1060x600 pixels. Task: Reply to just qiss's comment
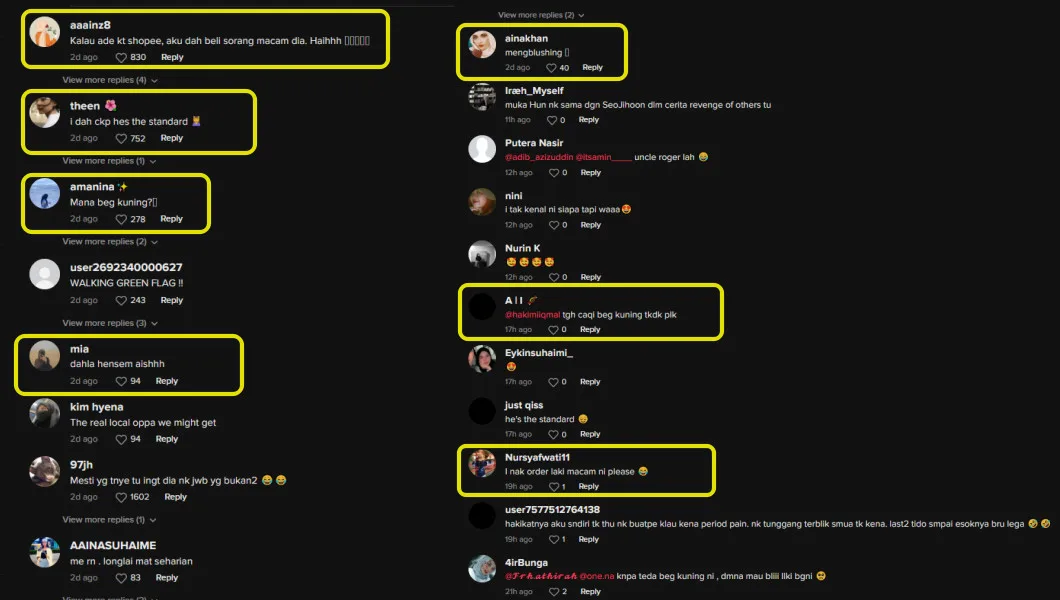(x=589, y=434)
